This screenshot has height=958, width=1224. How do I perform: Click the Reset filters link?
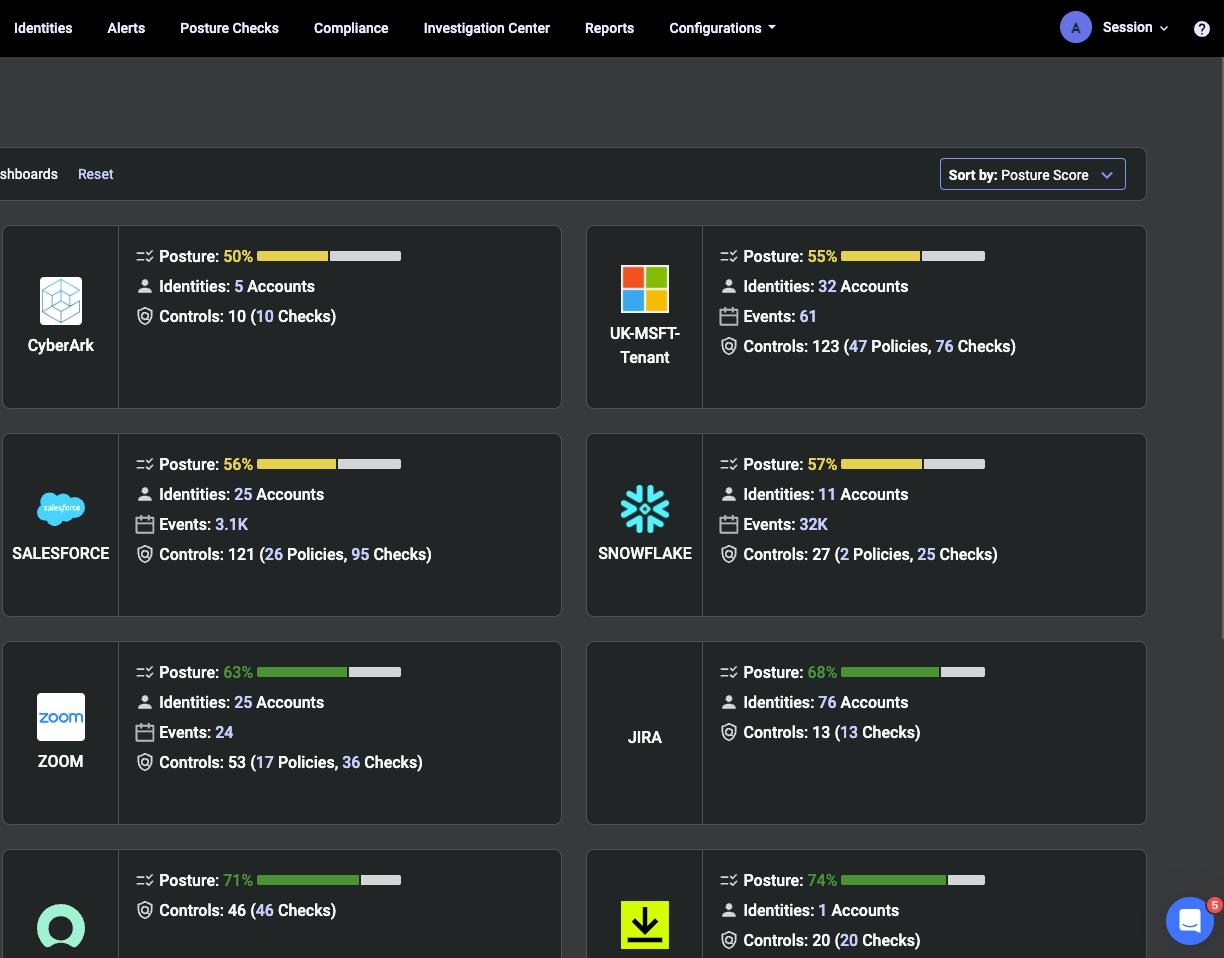(x=96, y=174)
